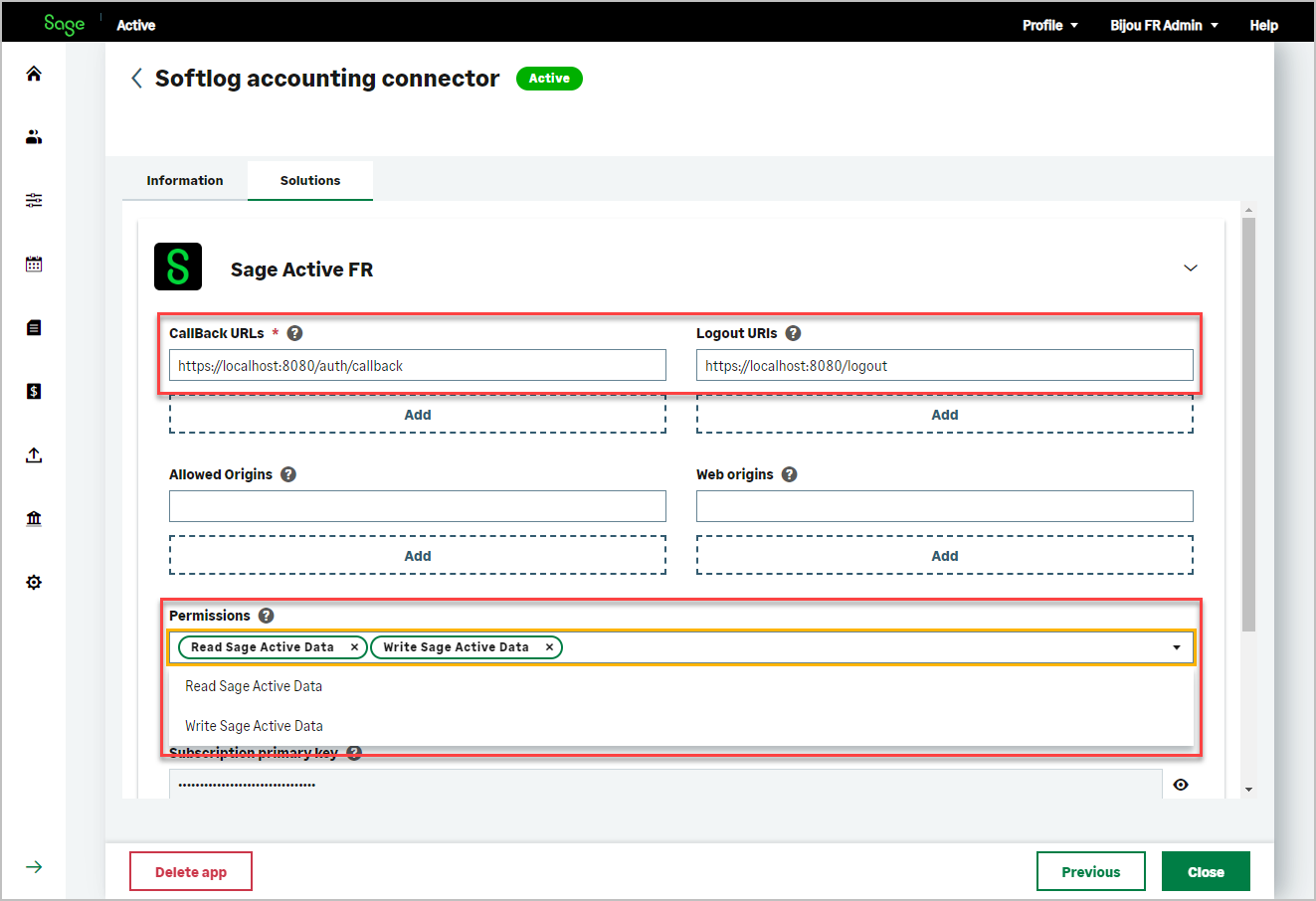Click the Softlog accounting connector title
This screenshot has width=1316, height=901.
click(327, 79)
